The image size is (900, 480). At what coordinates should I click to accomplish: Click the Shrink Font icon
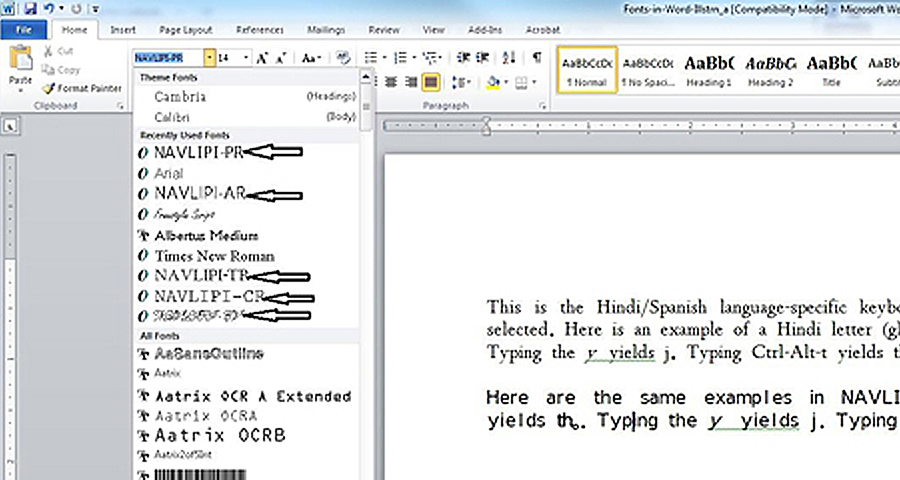pos(281,58)
